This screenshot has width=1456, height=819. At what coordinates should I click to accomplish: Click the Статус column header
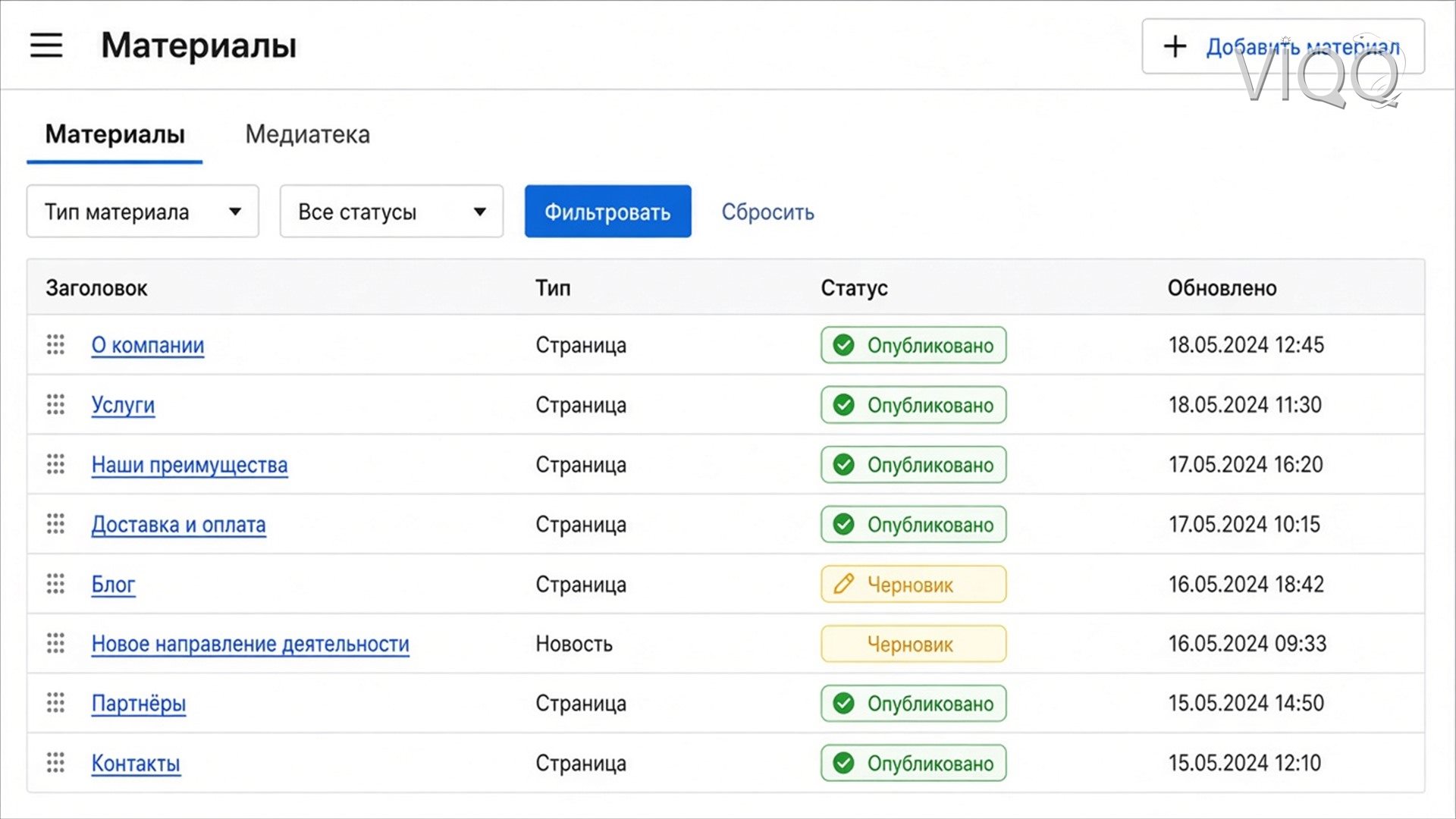click(x=854, y=288)
